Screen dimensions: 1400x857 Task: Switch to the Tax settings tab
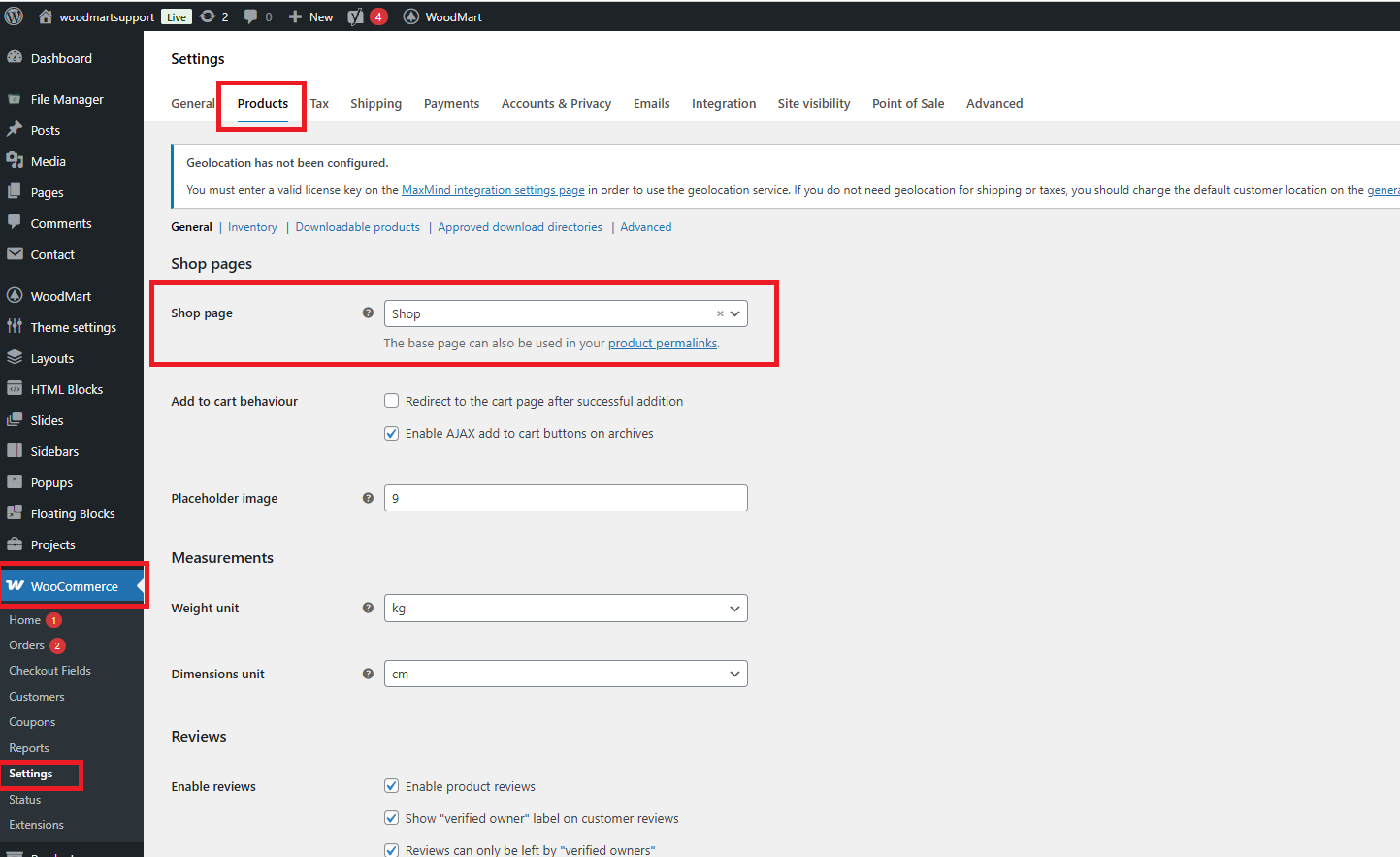point(319,103)
